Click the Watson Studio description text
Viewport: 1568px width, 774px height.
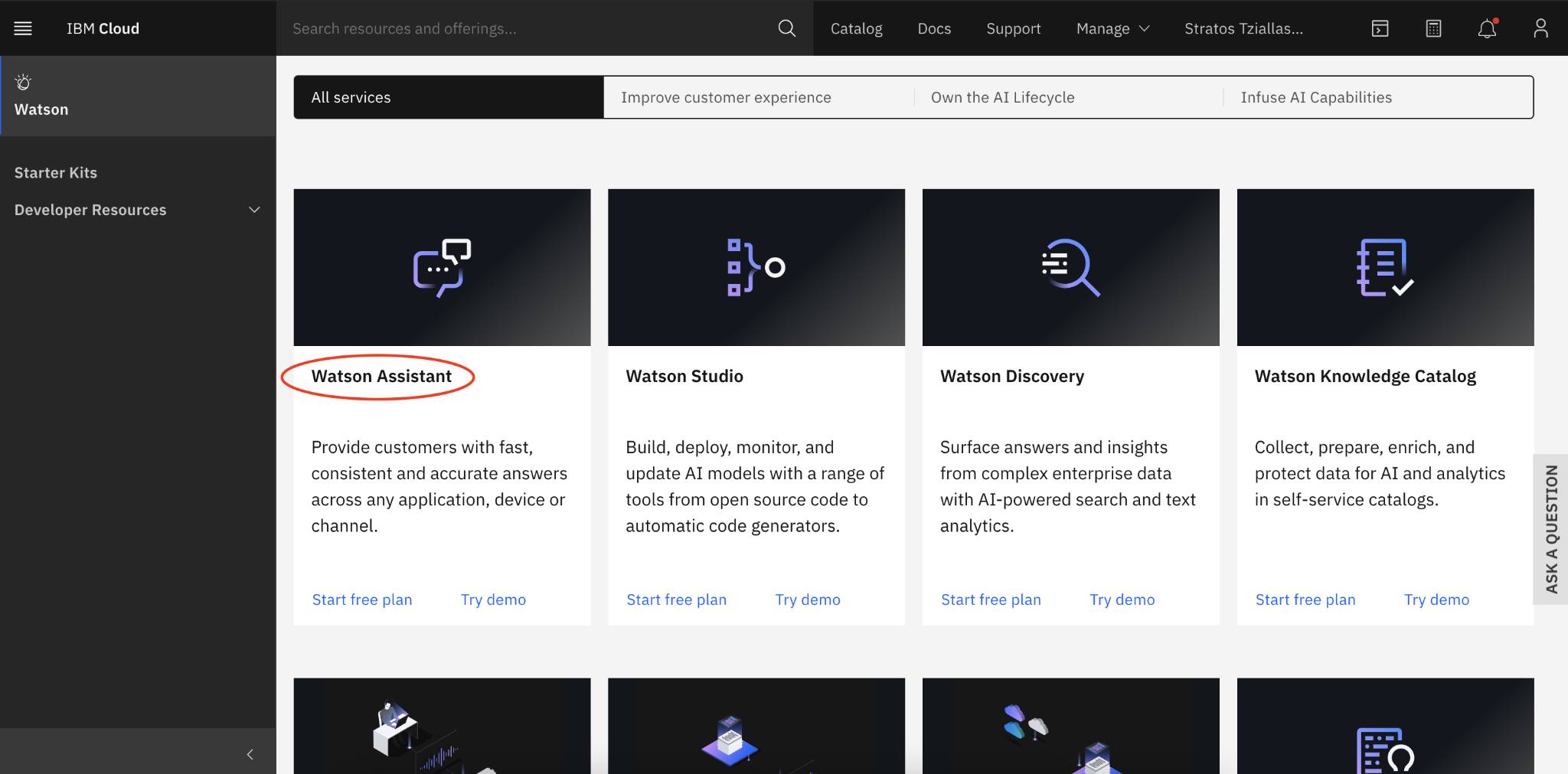755,486
